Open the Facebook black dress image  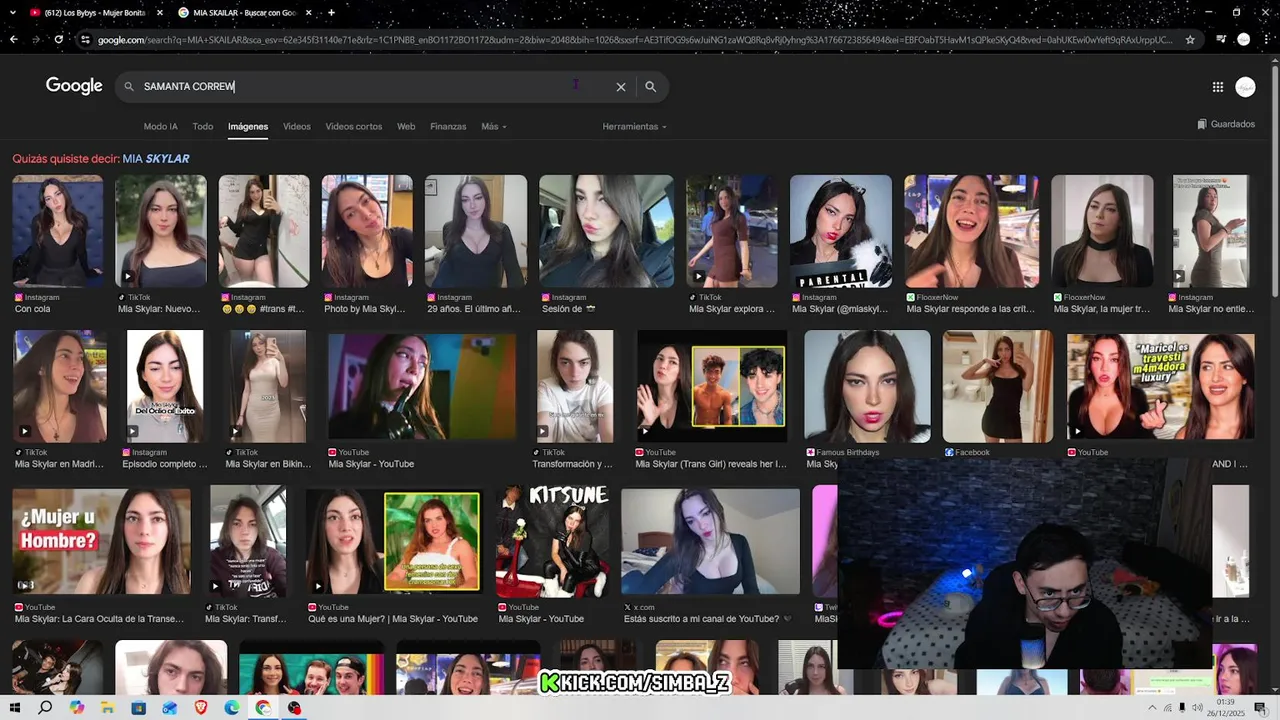pos(997,387)
